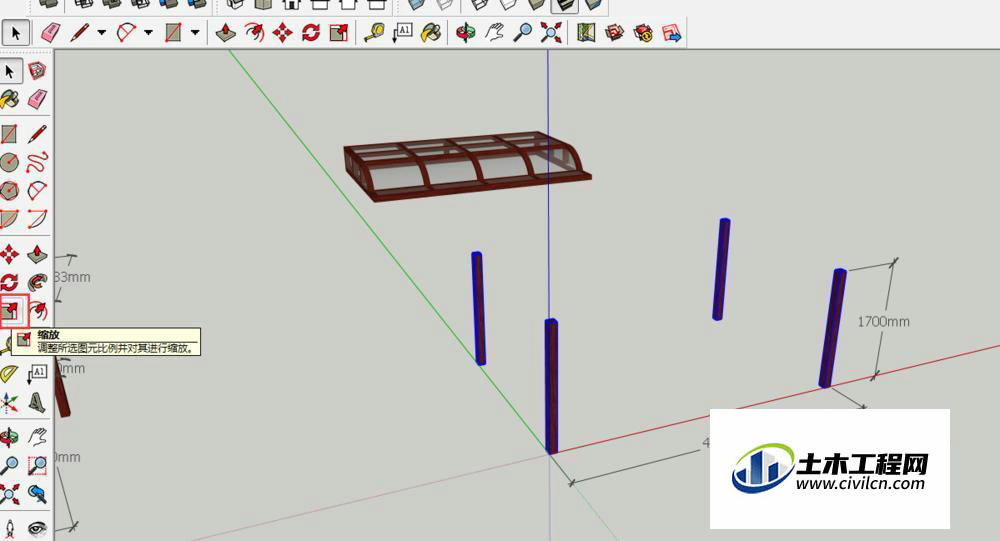Activate the Offset tool in the top toolbar
1000x541 pixels.
pyautogui.click(x=254, y=33)
